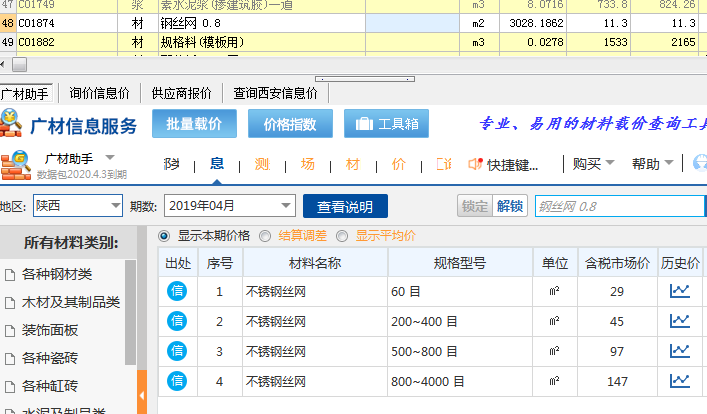Image resolution: width=707 pixels, height=414 pixels.
Task: Click the 材料名称 column header
Action: click(x=315, y=262)
